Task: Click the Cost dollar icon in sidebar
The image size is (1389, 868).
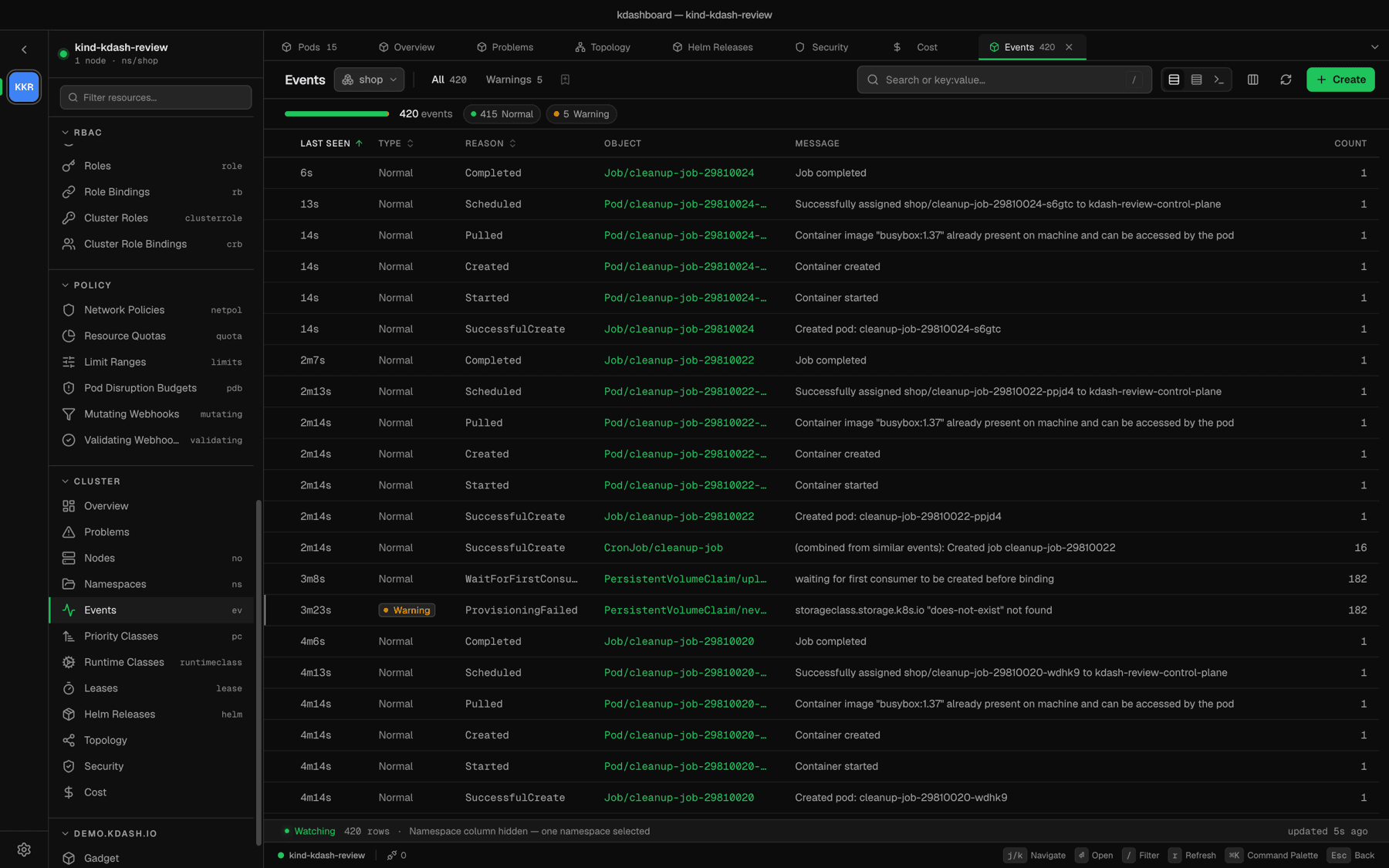Action: 69,792
